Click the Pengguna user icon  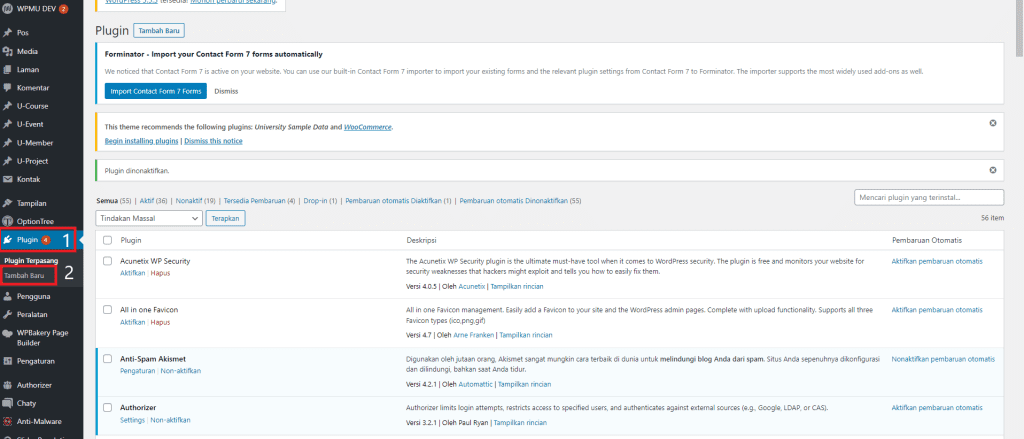[x=7, y=296]
